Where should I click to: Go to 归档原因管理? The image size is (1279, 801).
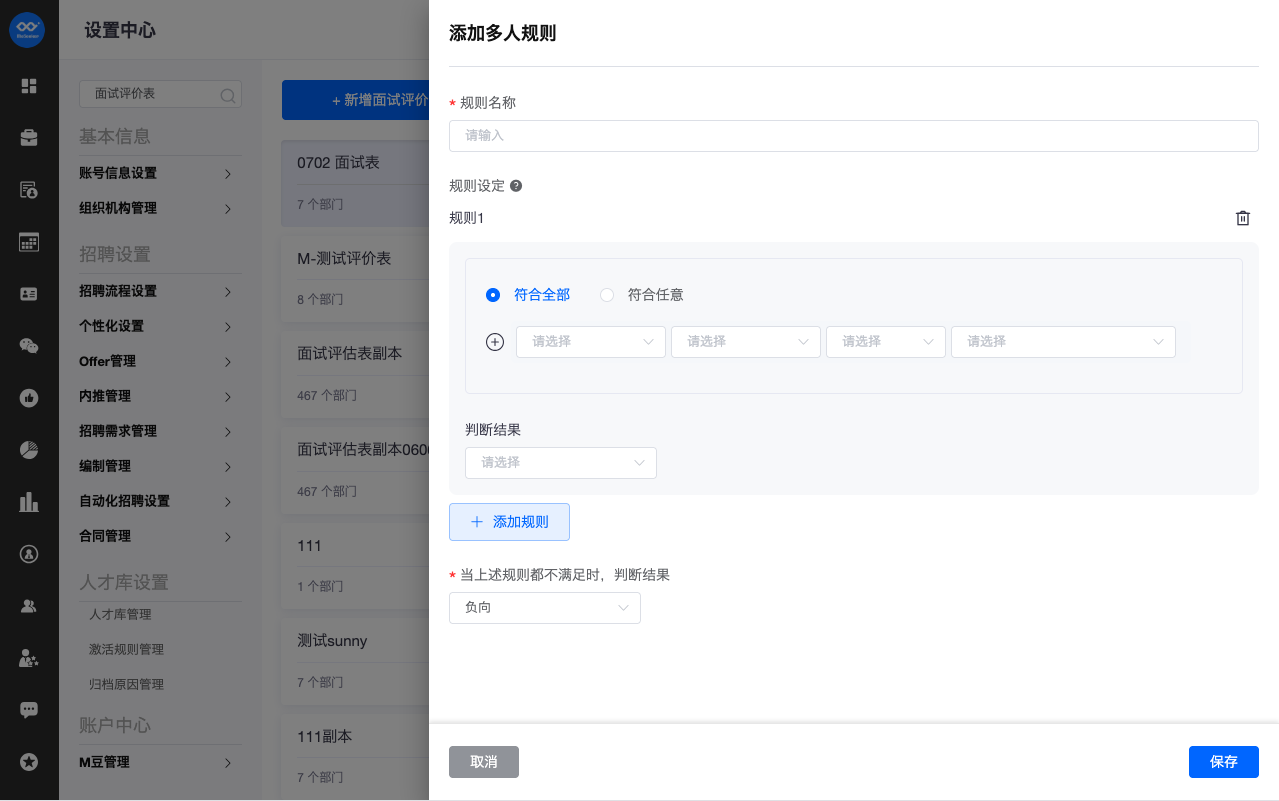tap(126, 684)
